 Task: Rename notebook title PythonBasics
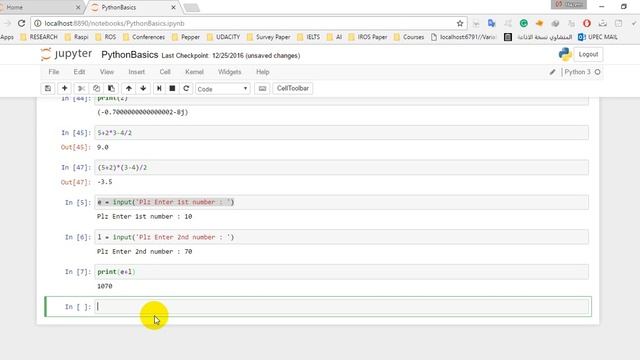[x=129, y=55]
